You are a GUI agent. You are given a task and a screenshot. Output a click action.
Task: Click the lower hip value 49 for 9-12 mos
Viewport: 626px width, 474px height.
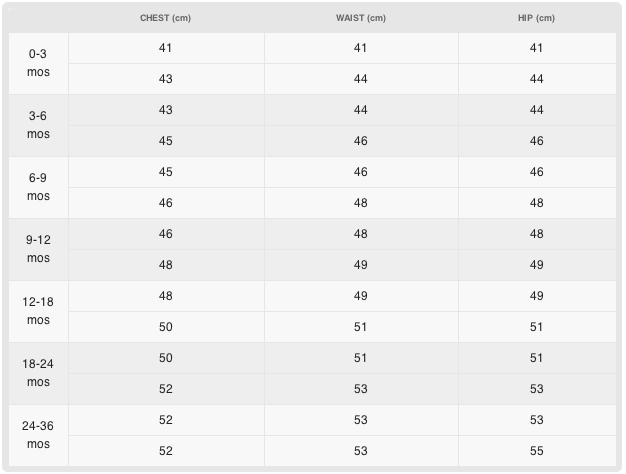click(x=536, y=265)
